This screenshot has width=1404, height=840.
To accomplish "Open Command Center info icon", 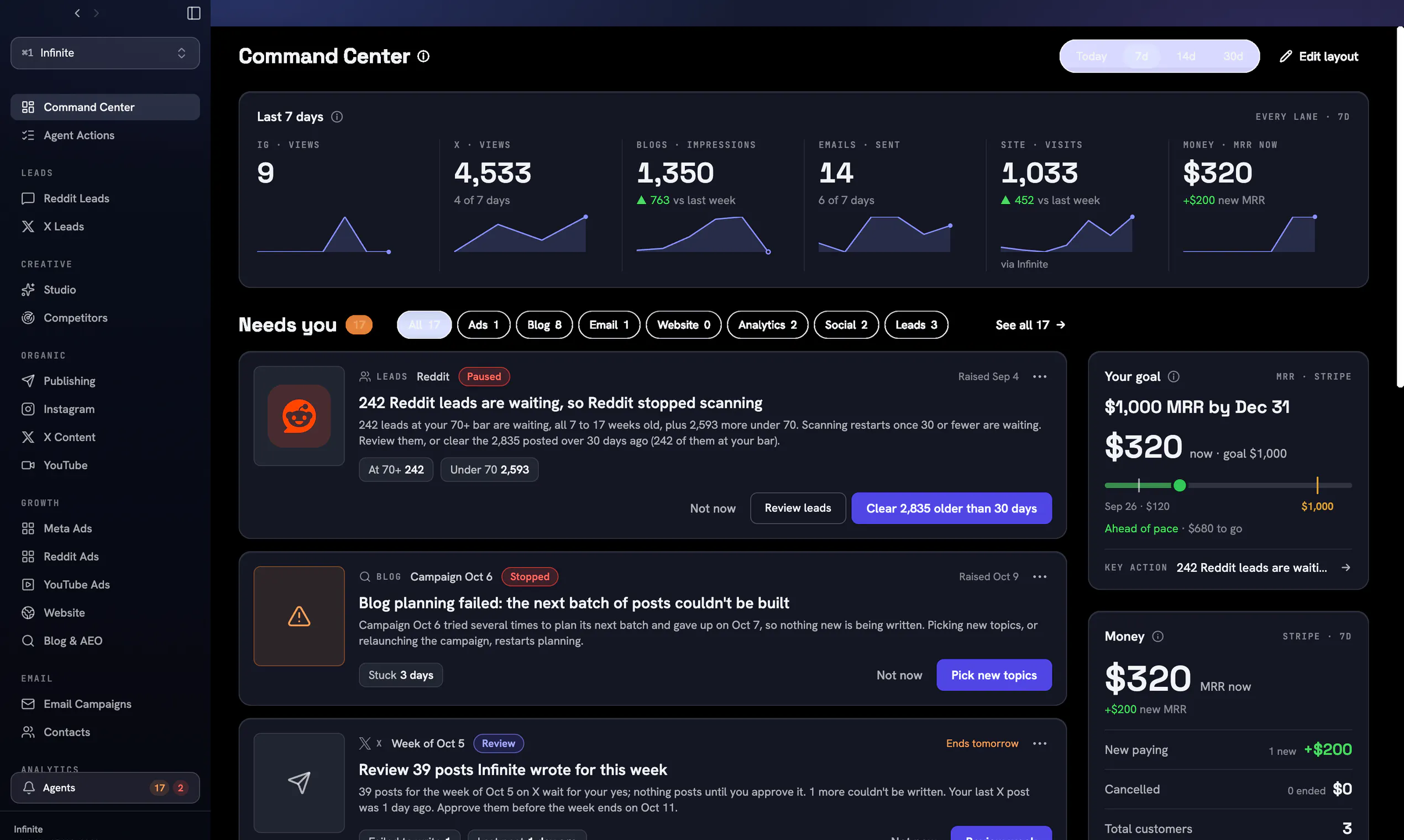I will coord(423,56).
